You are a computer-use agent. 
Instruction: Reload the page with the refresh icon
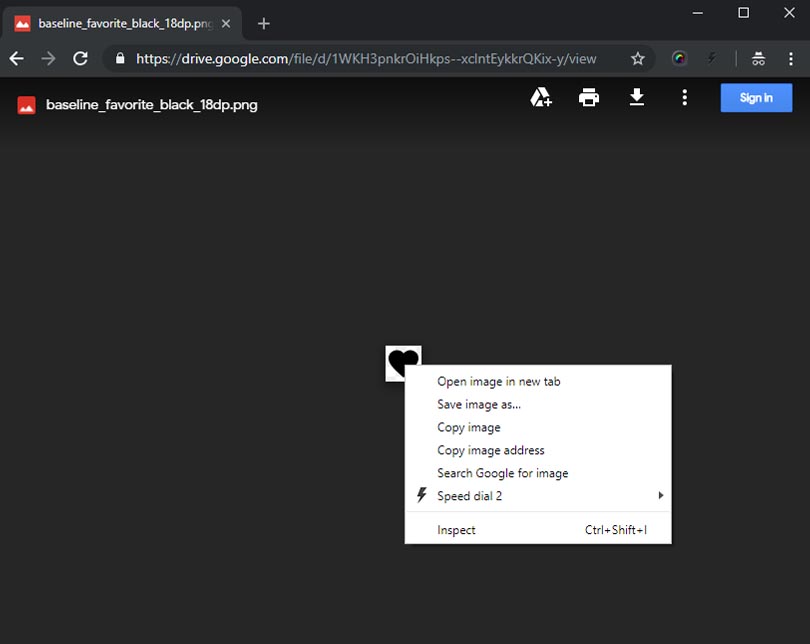(x=80, y=58)
